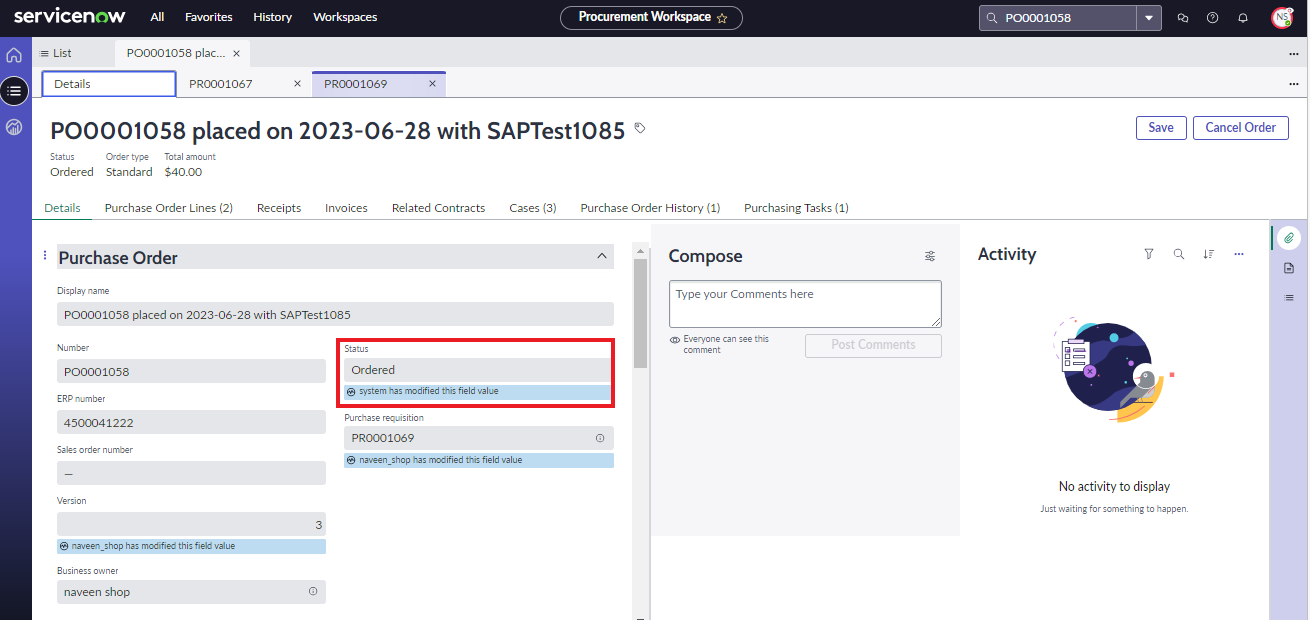
Task: Open the NS user avatar menu
Action: click(x=1282, y=18)
